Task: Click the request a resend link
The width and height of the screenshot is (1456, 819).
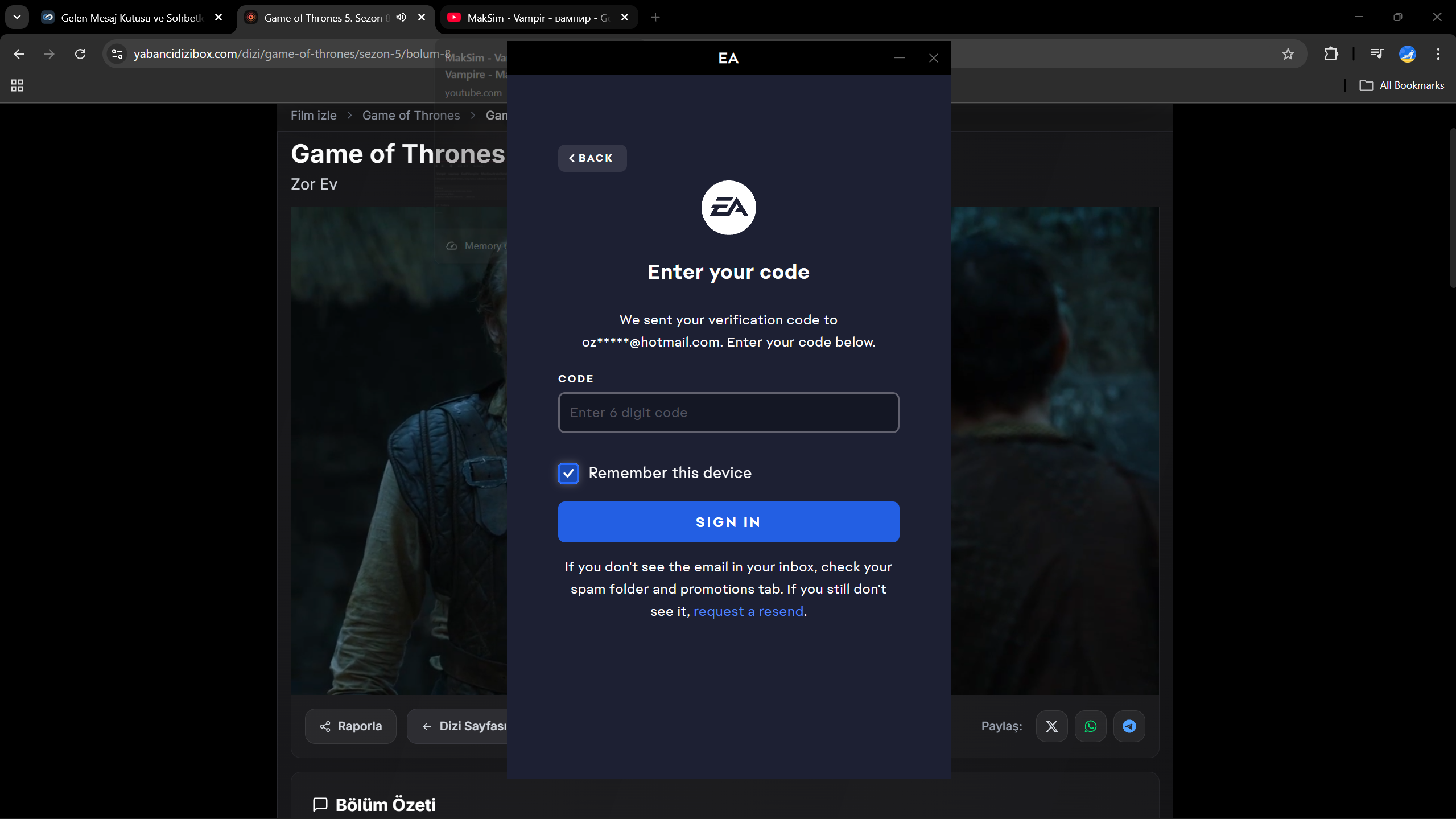Action: pos(748,611)
